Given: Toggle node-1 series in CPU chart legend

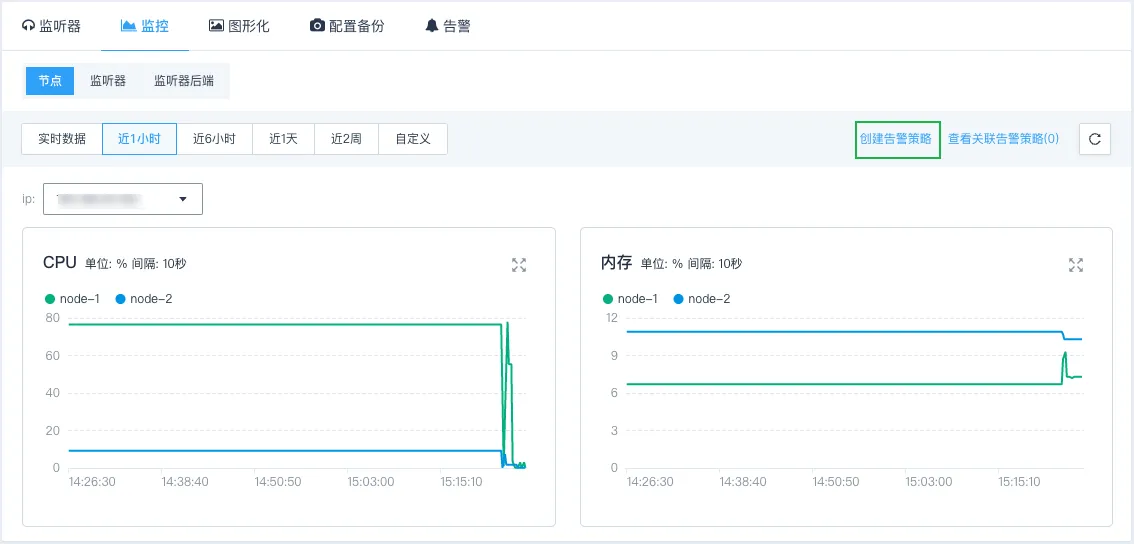Looking at the screenshot, I should point(72,299).
